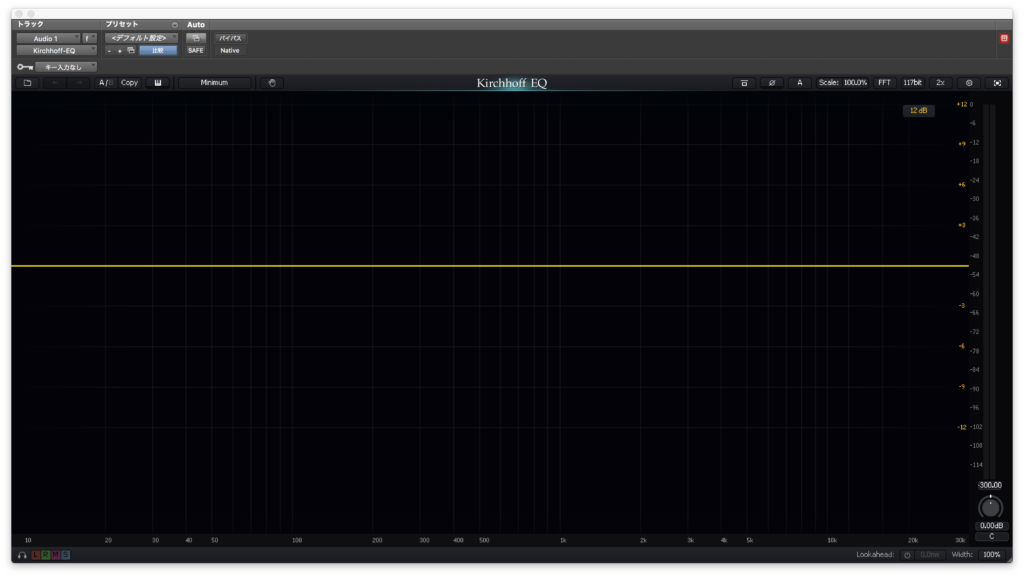Toggle the A/B comparison button
This screenshot has height=577, width=1024.
pyautogui.click(x=104, y=83)
